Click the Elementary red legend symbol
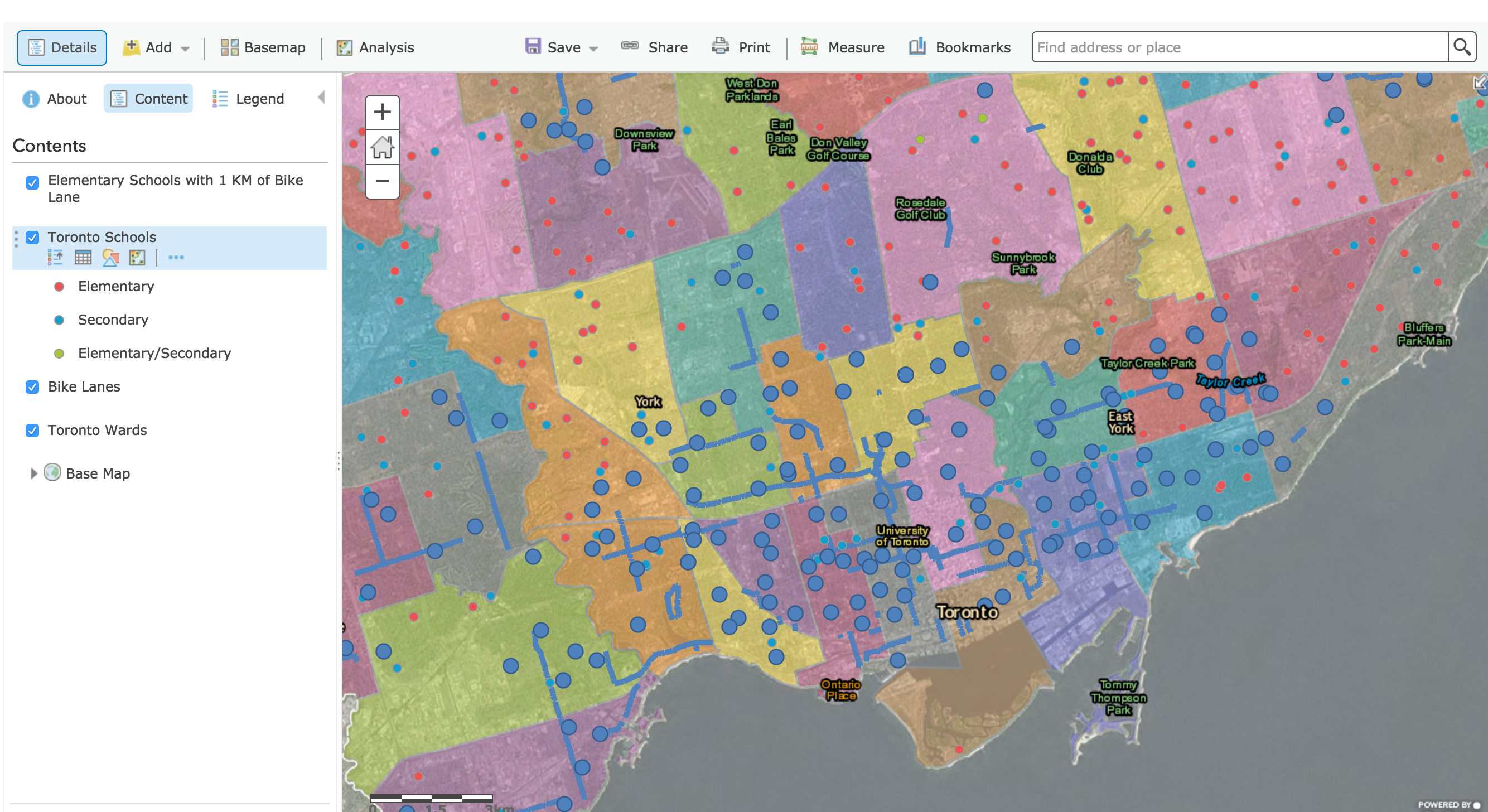 tap(59, 287)
